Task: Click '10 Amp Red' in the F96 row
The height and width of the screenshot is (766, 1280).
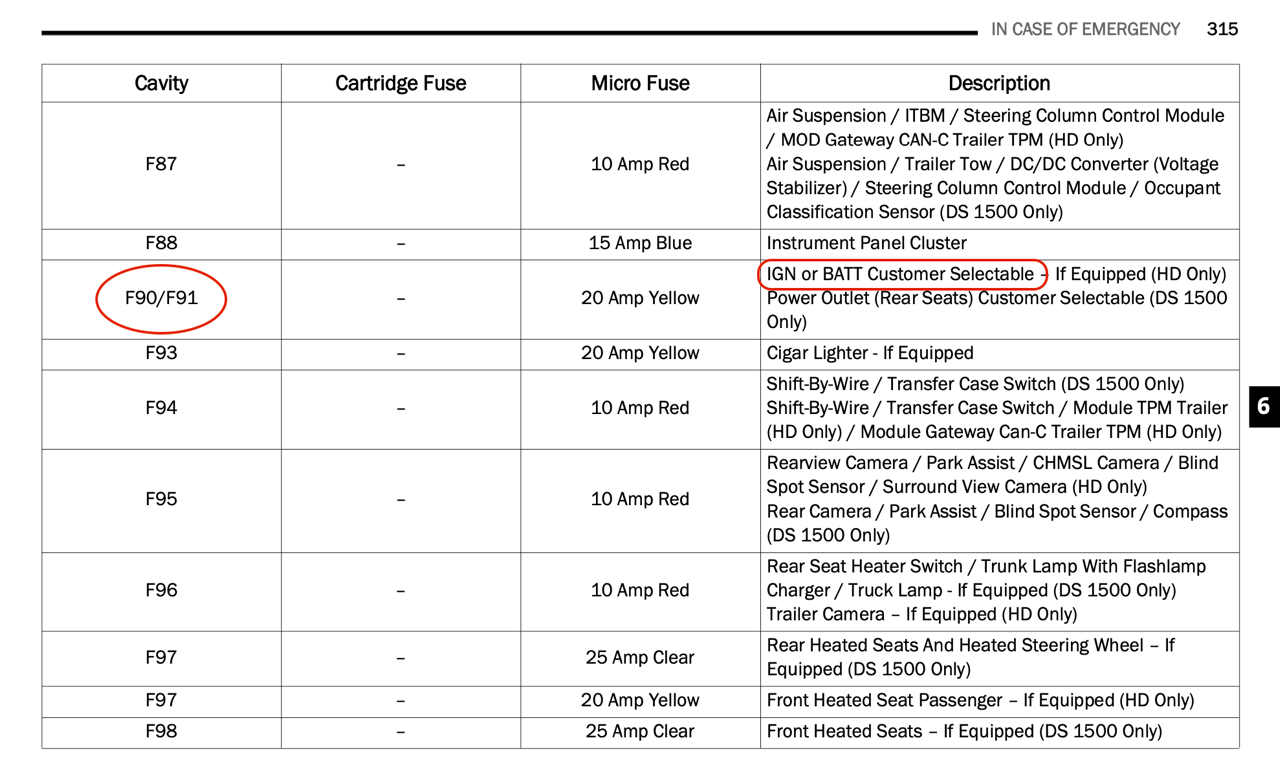Action: click(640, 590)
